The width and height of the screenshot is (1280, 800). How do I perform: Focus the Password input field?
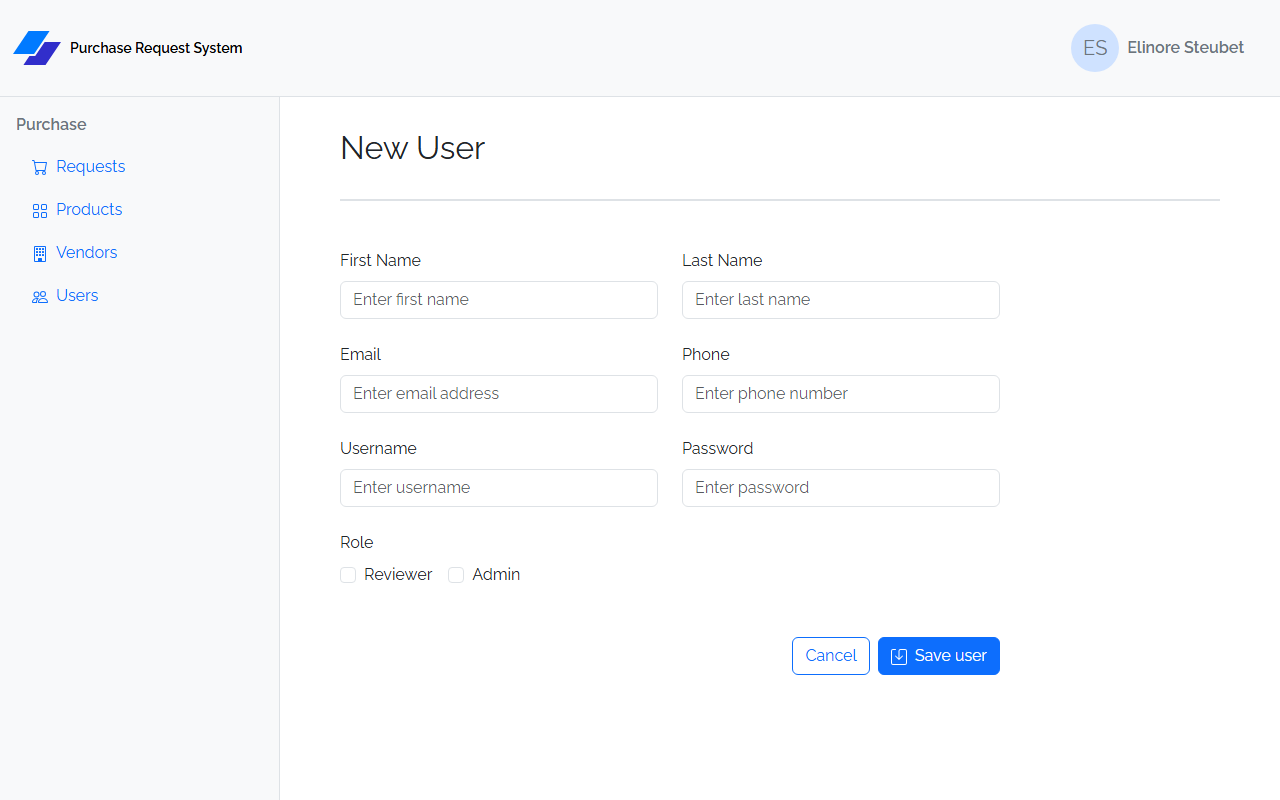(x=841, y=488)
